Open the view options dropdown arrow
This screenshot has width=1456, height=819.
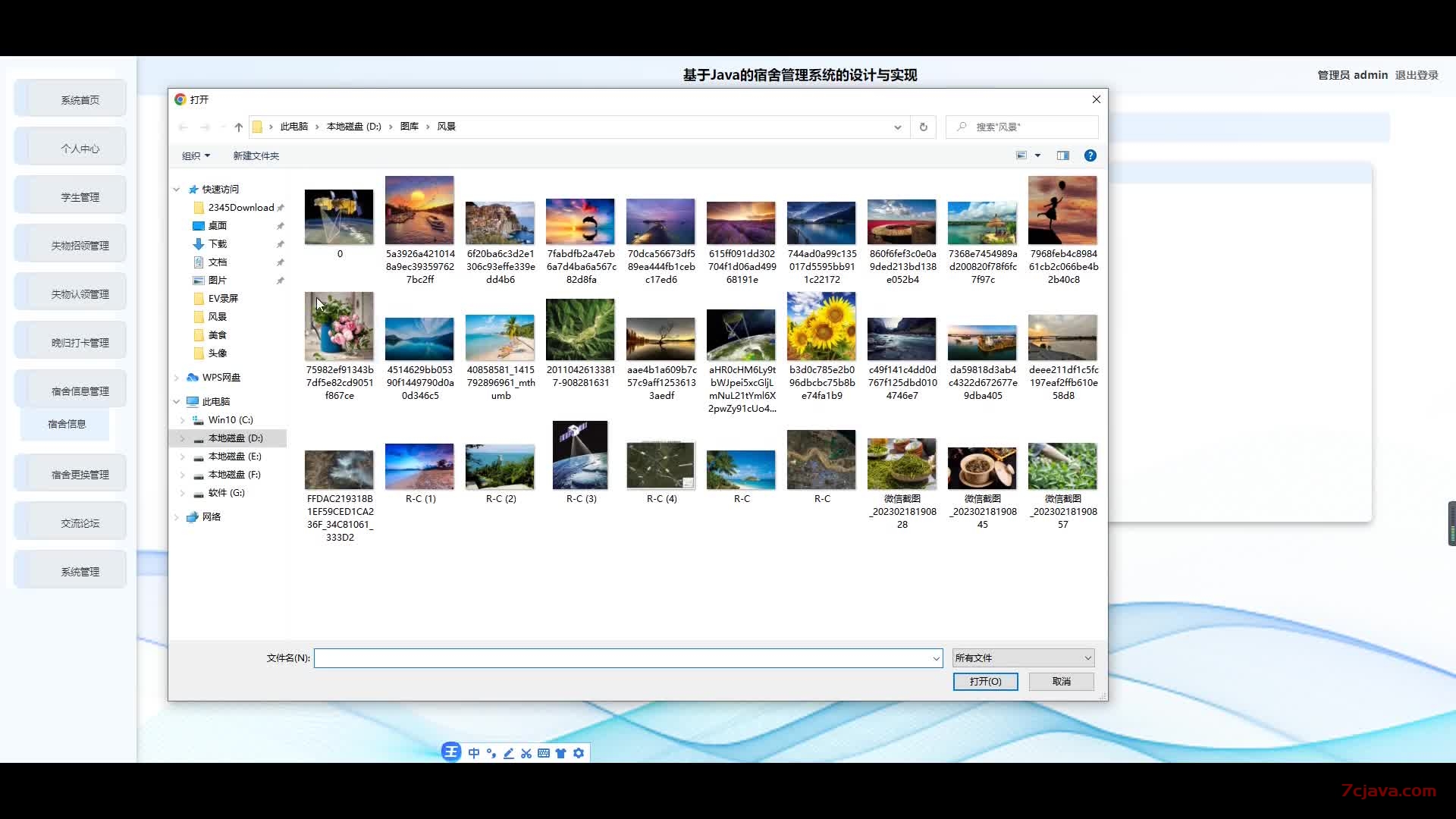[1037, 155]
